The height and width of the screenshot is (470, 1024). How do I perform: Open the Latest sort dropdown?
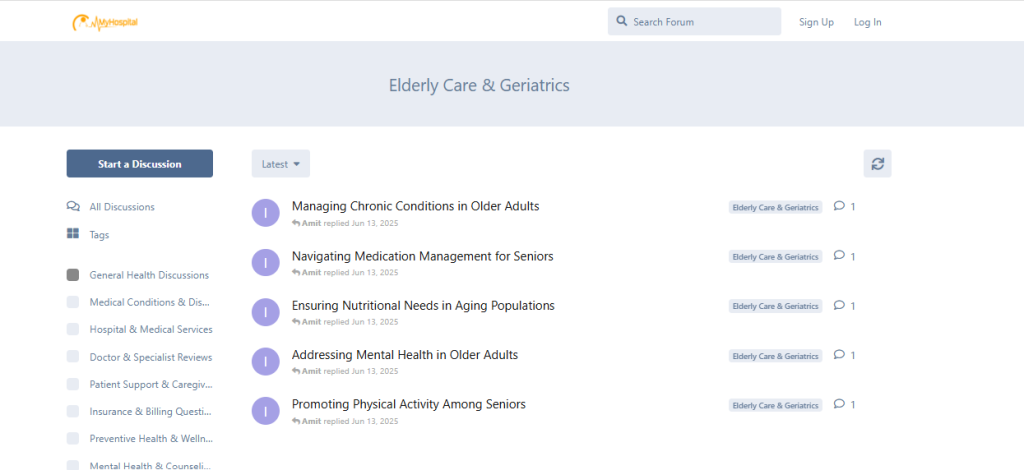click(x=280, y=164)
